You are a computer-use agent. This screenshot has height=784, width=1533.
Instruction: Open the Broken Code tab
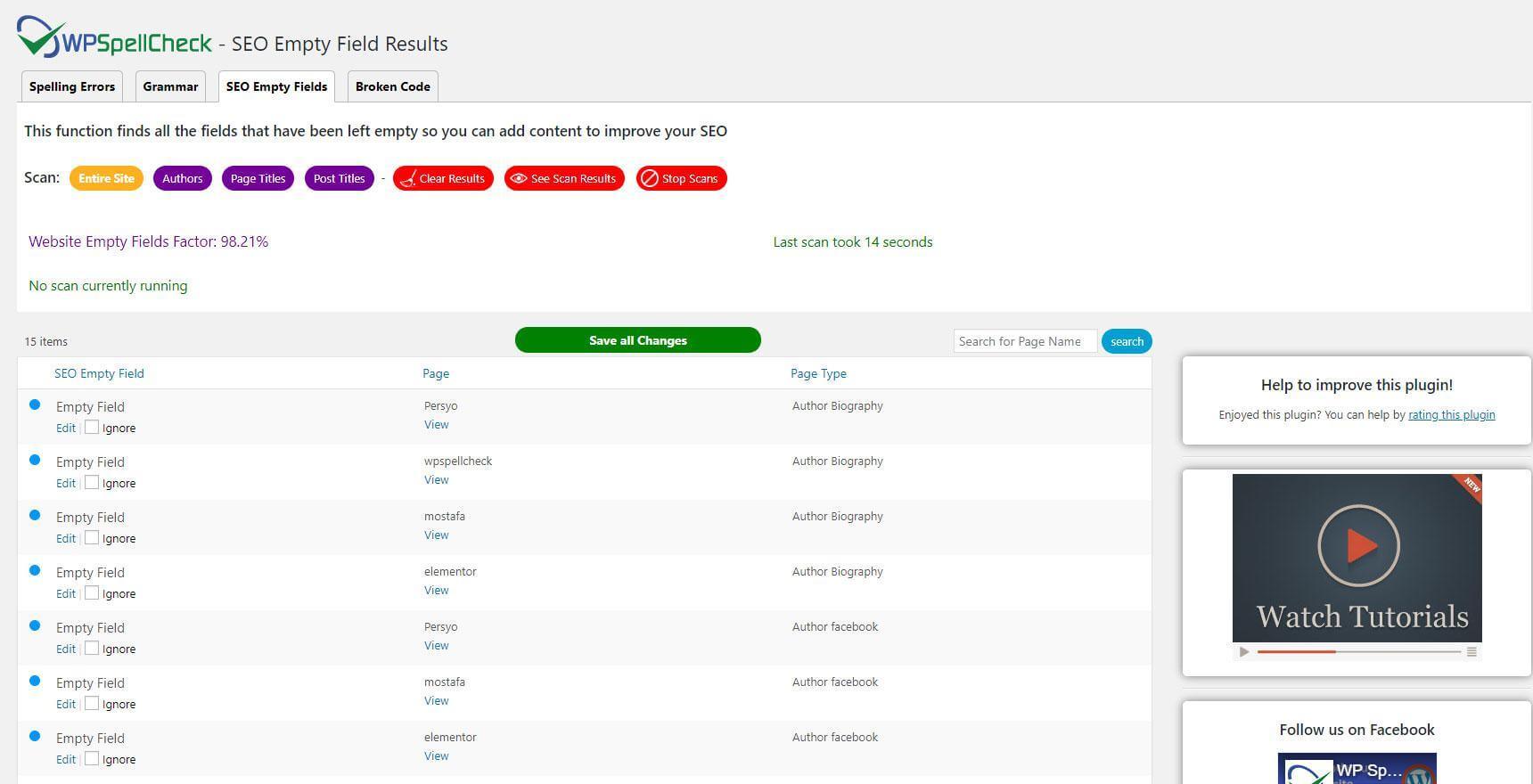pos(392,86)
